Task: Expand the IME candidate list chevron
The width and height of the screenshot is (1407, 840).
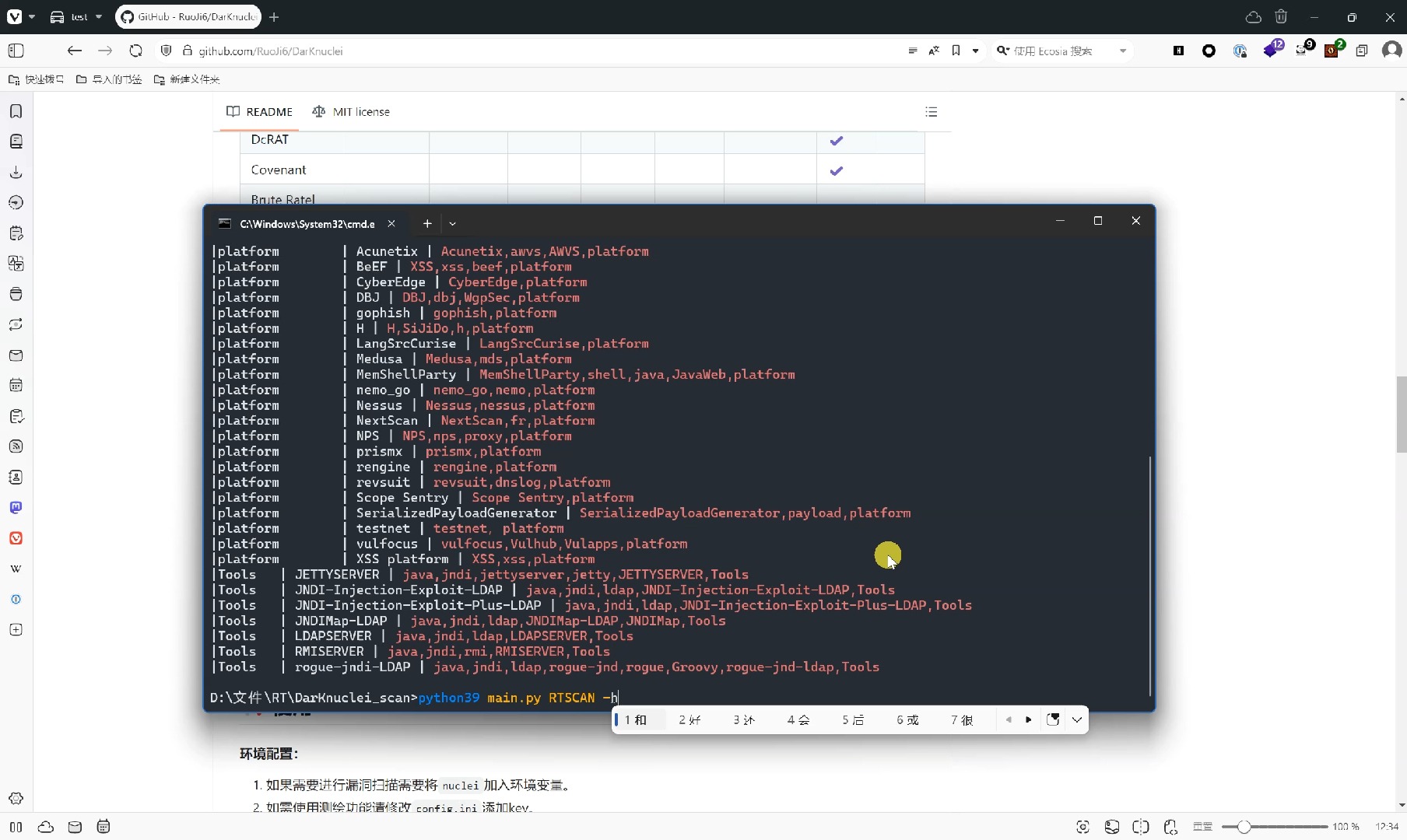Action: (x=1077, y=719)
